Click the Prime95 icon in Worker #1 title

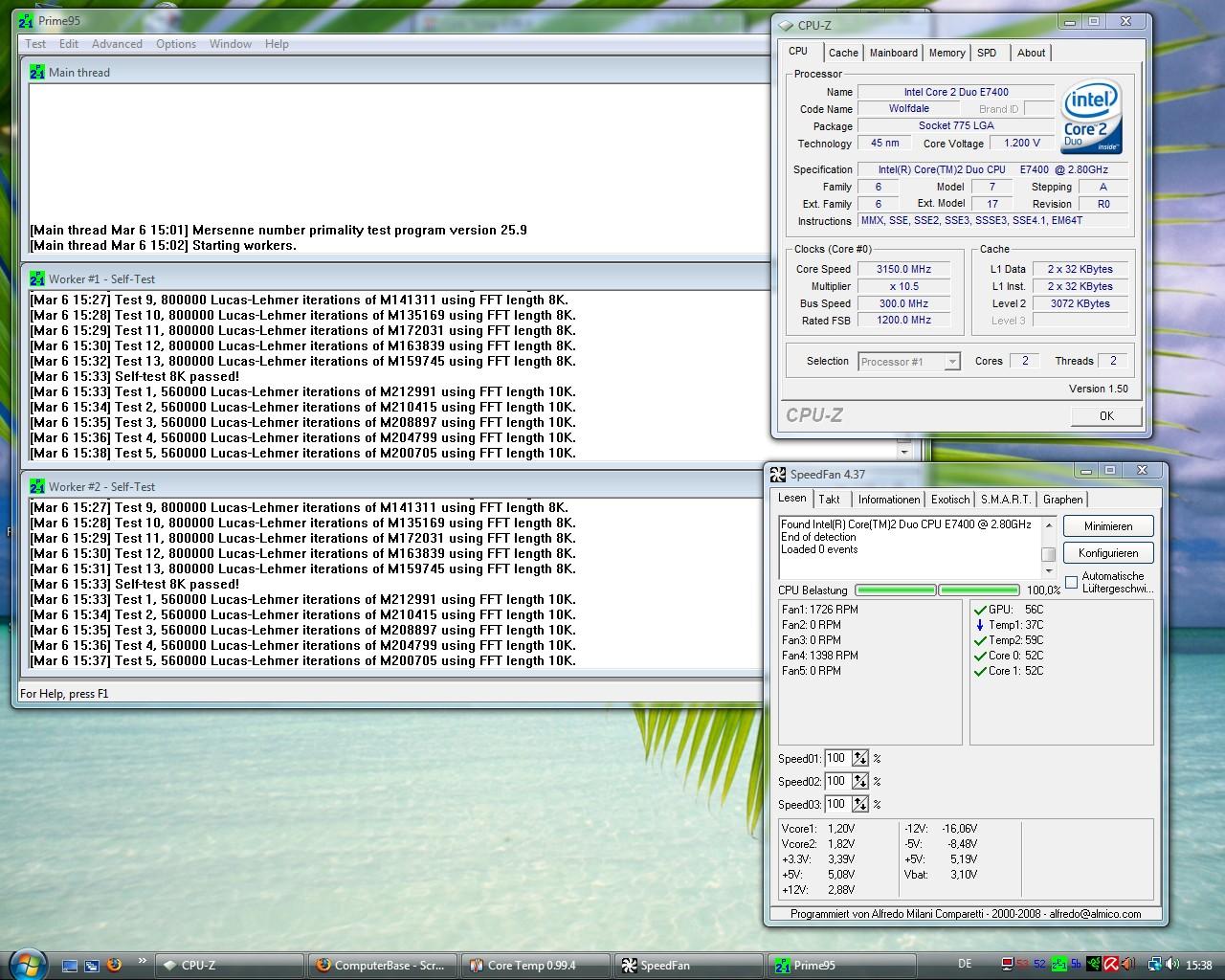(37, 279)
